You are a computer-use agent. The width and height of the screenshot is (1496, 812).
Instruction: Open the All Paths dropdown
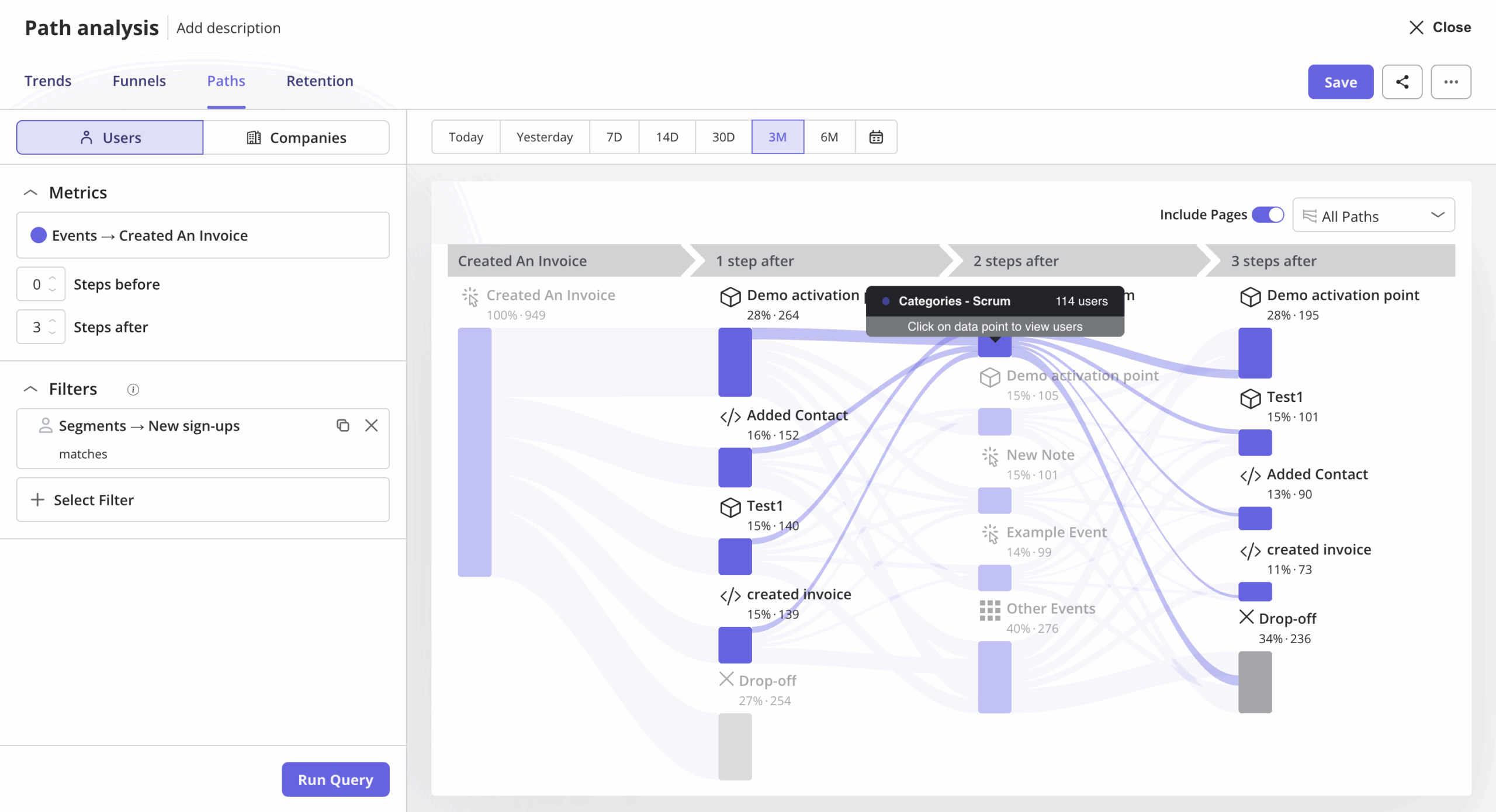pos(1373,216)
